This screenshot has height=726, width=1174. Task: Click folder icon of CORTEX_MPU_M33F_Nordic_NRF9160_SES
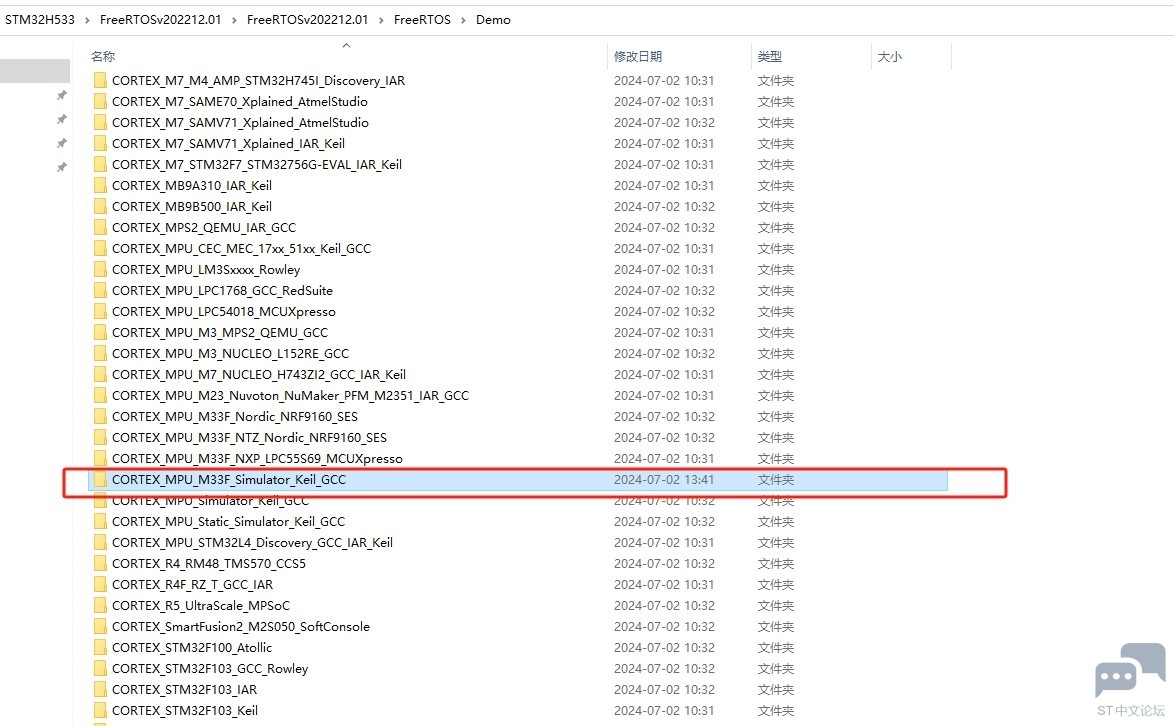click(x=100, y=416)
